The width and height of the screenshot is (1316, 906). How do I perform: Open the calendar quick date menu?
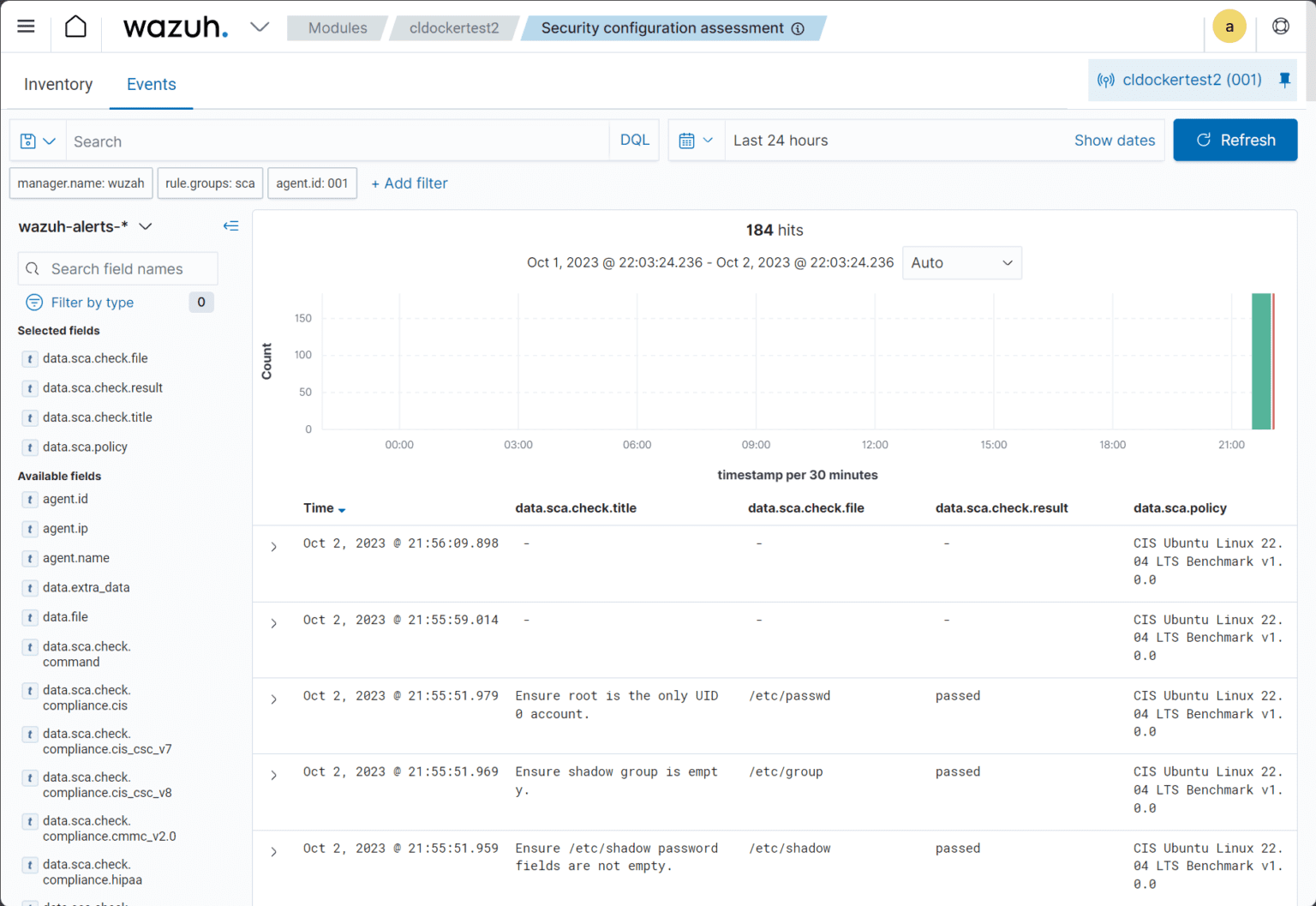[x=696, y=141]
